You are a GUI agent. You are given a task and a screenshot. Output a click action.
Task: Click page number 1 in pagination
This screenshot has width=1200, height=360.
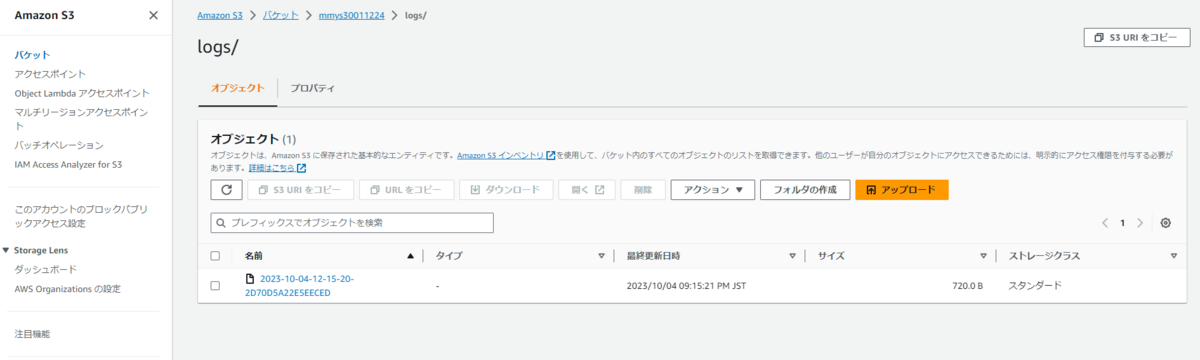point(1123,223)
